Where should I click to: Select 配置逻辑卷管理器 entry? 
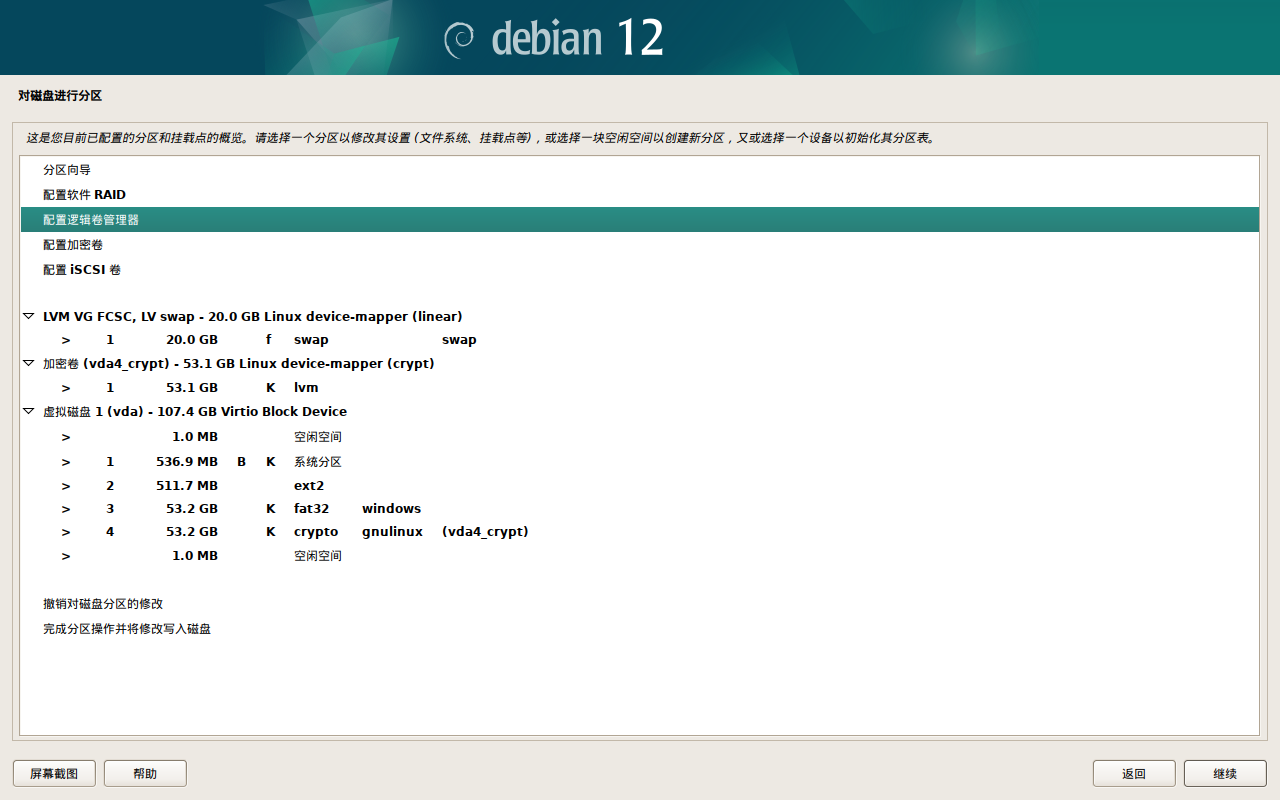(639, 220)
